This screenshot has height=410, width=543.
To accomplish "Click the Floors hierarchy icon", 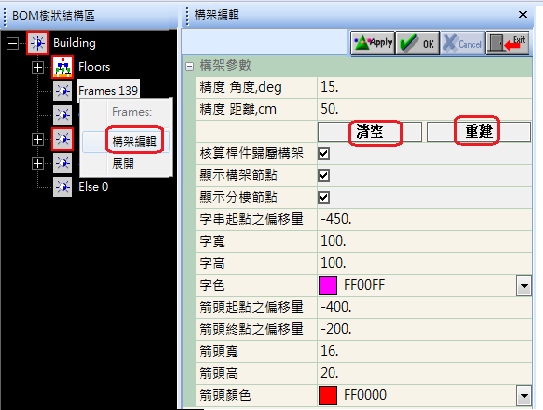I will [62, 67].
